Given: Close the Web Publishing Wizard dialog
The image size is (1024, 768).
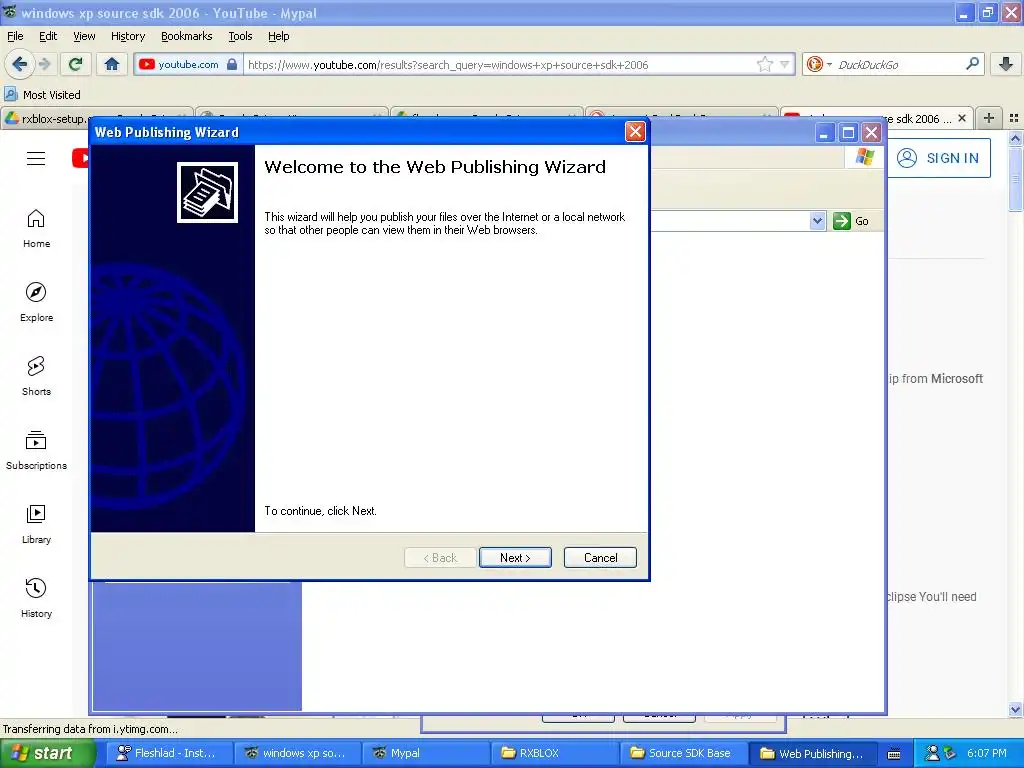Looking at the screenshot, I should [635, 132].
